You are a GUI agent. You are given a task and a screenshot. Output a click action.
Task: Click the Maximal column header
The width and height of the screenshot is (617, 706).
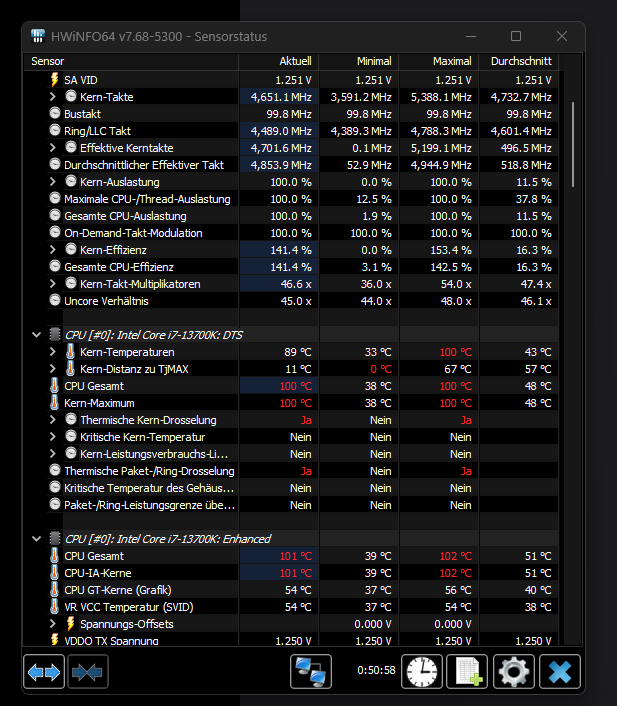point(439,61)
